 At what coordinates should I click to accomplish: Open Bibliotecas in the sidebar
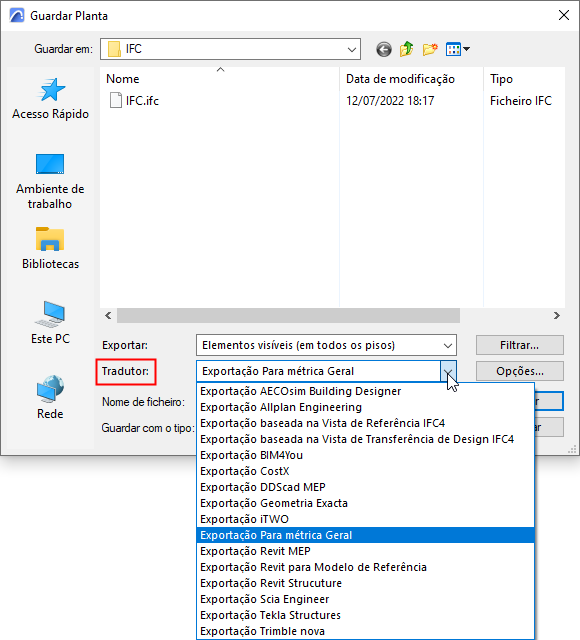click(x=50, y=248)
